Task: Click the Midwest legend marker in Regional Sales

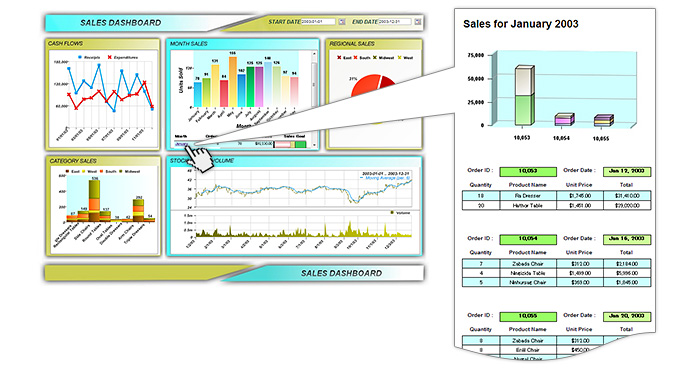Action: [375, 58]
